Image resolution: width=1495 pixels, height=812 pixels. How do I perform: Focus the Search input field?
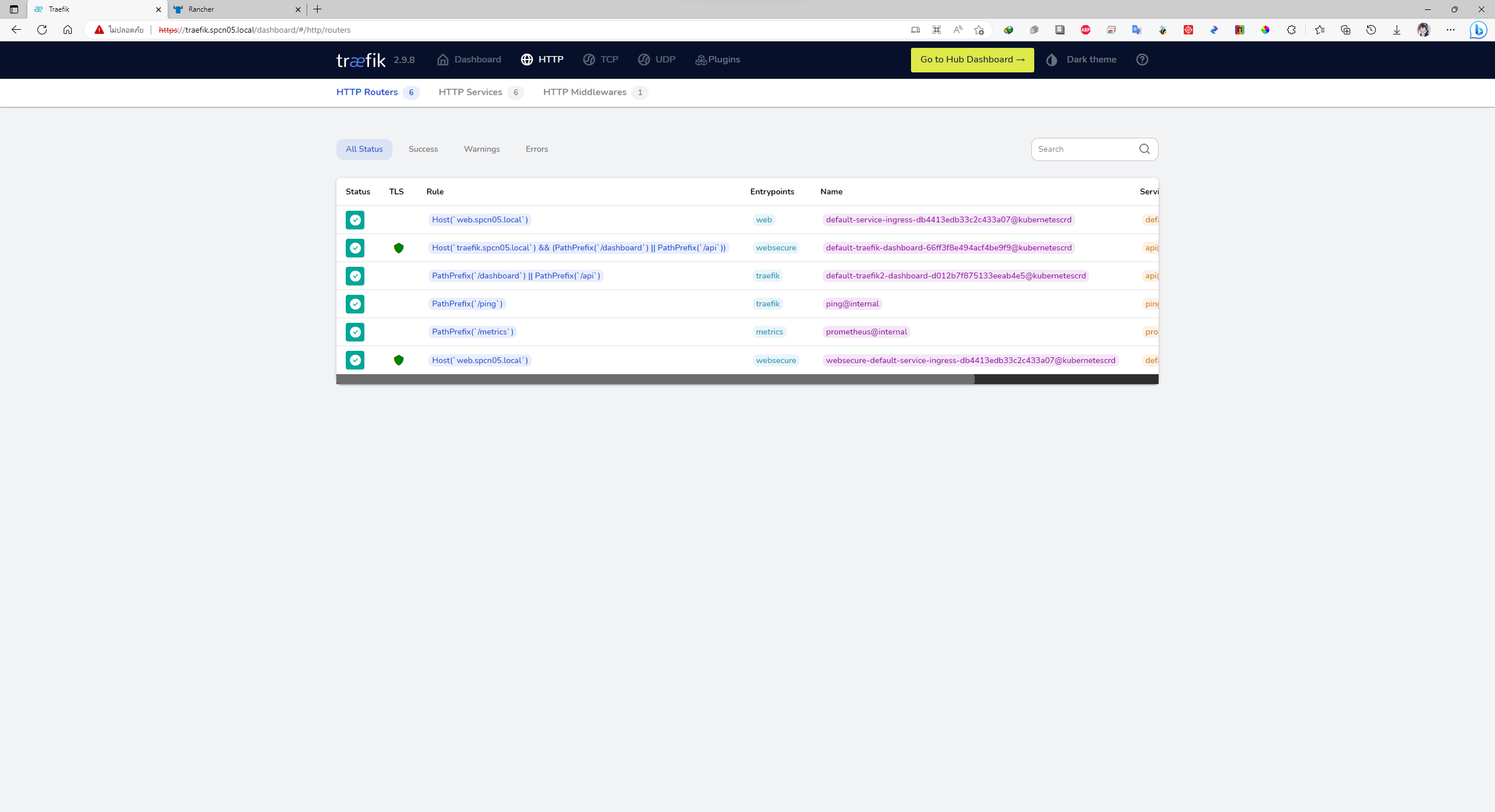tap(1083, 149)
